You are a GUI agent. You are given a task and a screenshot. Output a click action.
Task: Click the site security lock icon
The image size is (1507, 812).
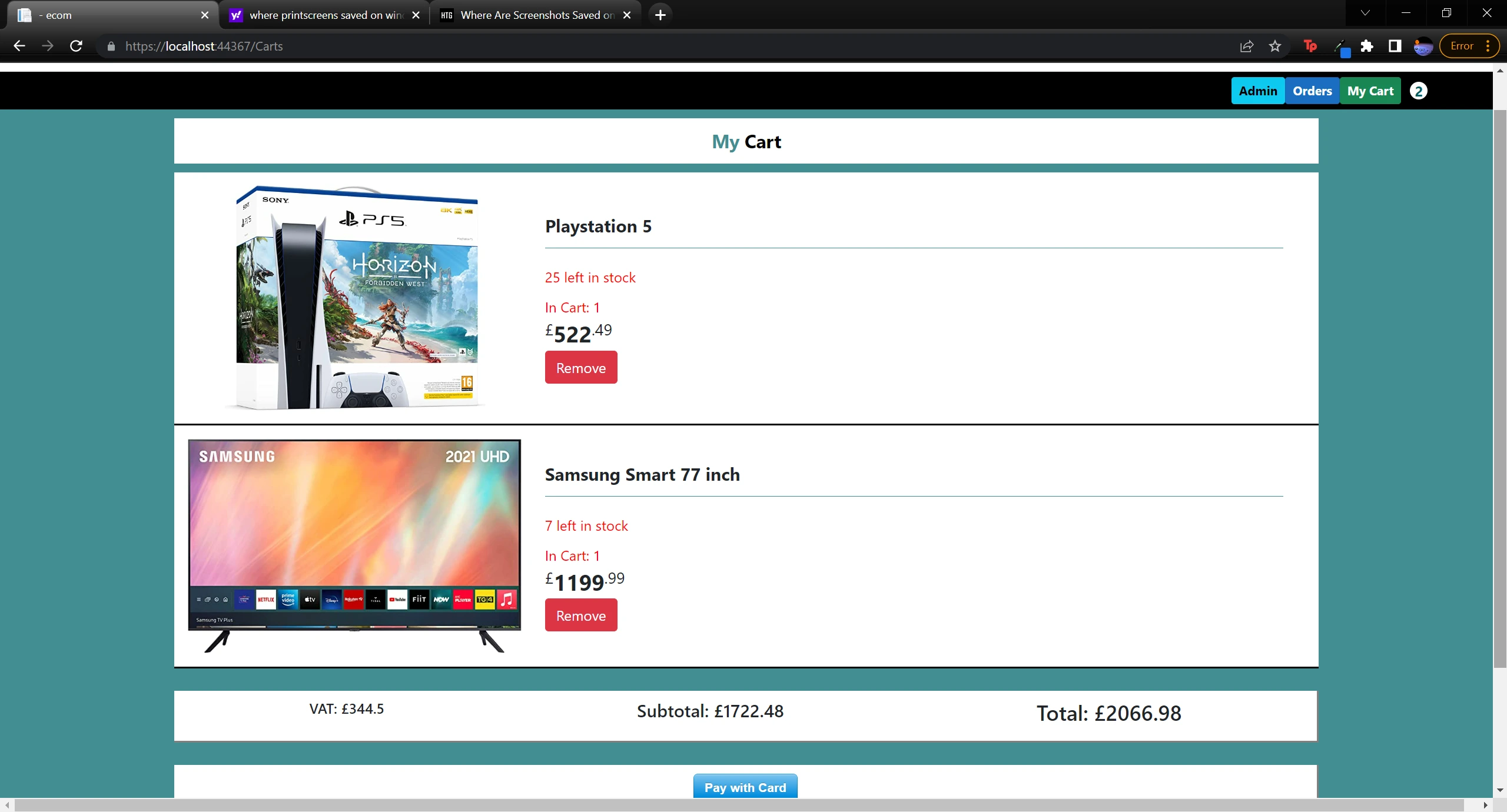(110, 46)
